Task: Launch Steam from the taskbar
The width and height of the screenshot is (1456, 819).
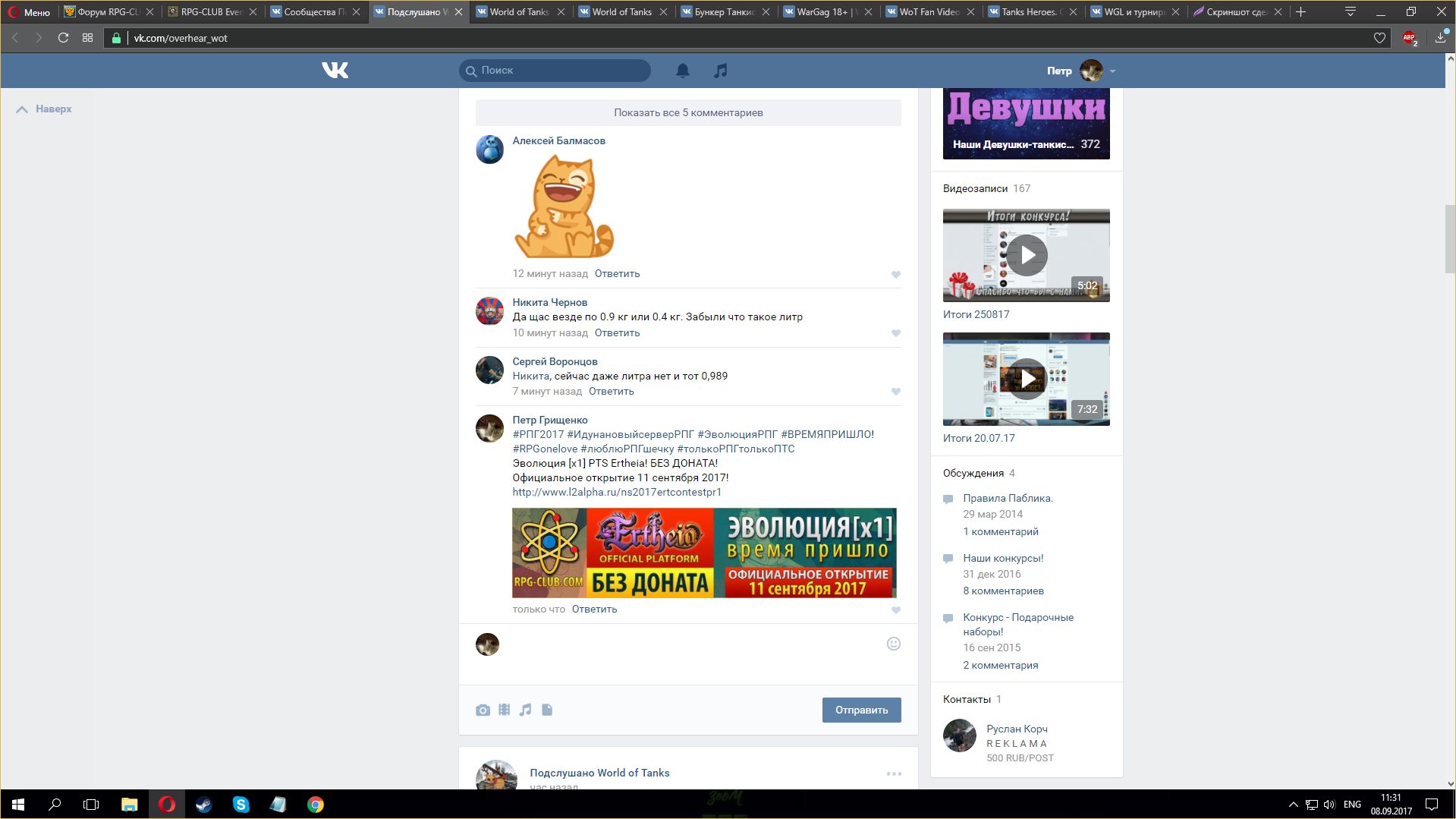Action: click(203, 805)
